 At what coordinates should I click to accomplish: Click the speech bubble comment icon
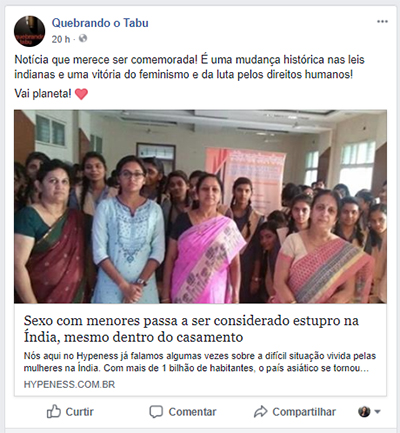(156, 412)
